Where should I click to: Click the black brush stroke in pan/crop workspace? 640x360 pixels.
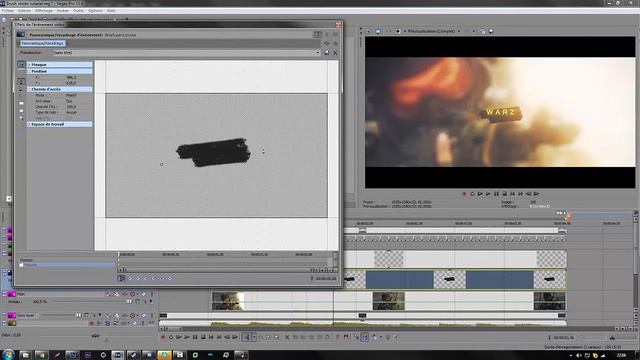pos(213,152)
